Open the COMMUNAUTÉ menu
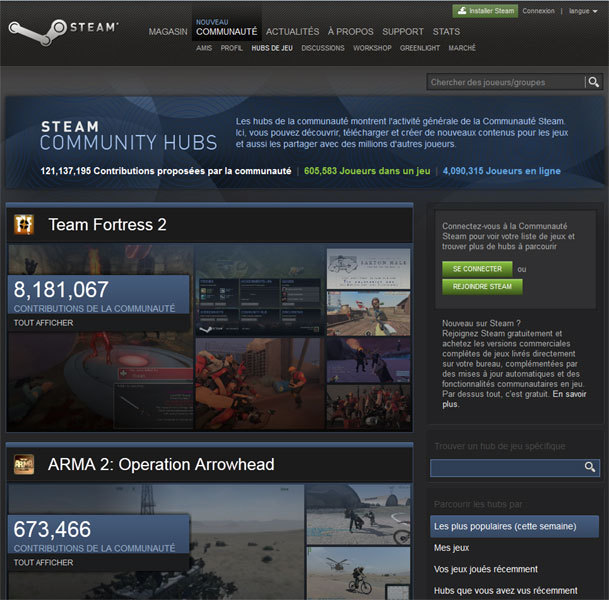This screenshot has height=600, width=609. pos(226,31)
